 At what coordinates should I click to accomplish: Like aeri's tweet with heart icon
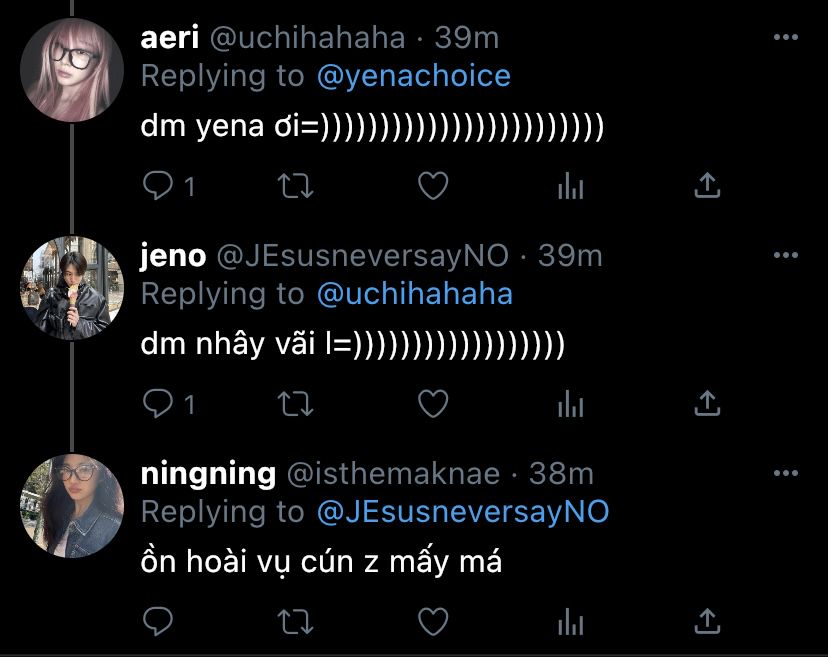(433, 185)
